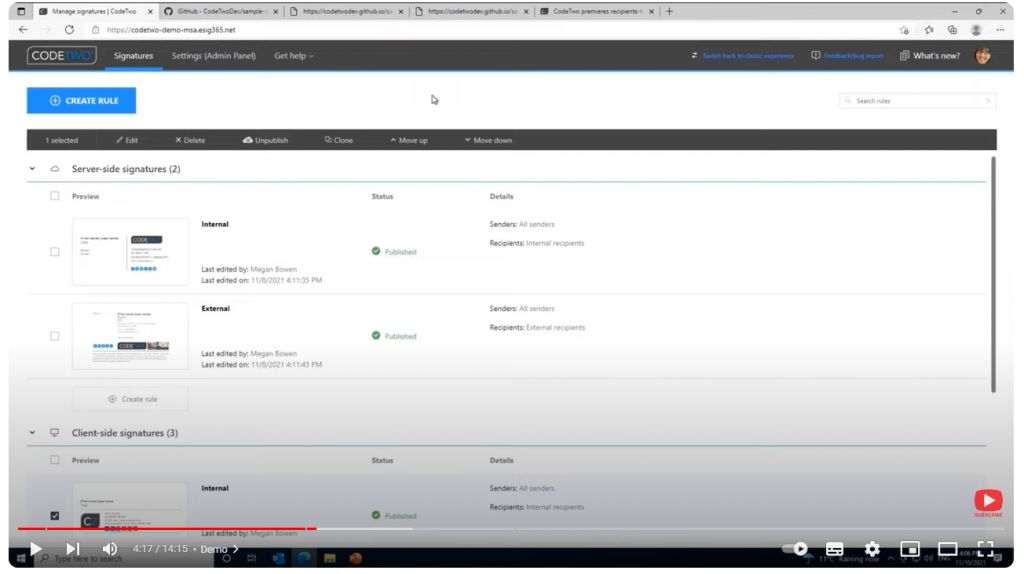The height and width of the screenshot is (574, 1024).
Task: Tick checkbox for server-side Internal rule
Action: (55, 252)
